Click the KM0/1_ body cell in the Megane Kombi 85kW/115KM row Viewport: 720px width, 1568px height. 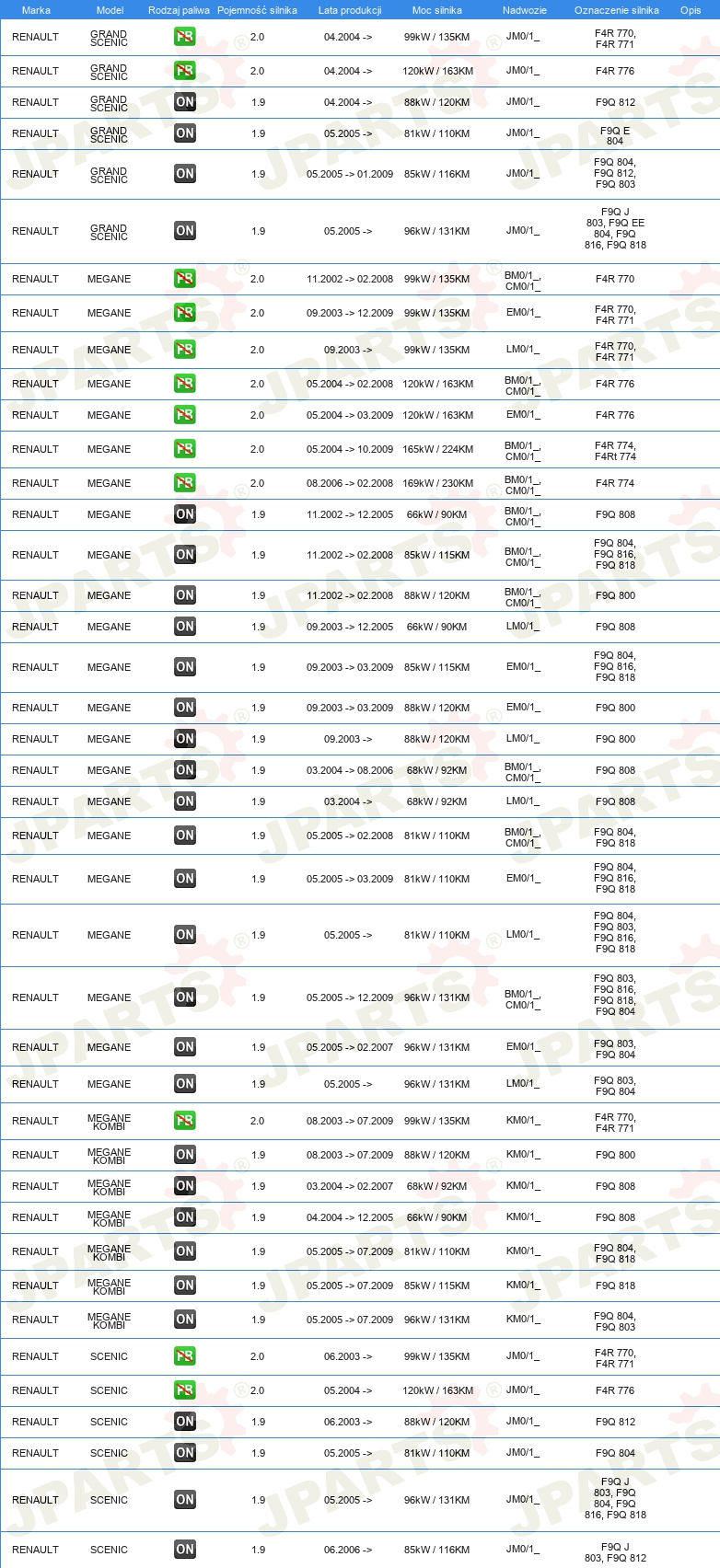pyautogui.click(x=523, y=1286)
